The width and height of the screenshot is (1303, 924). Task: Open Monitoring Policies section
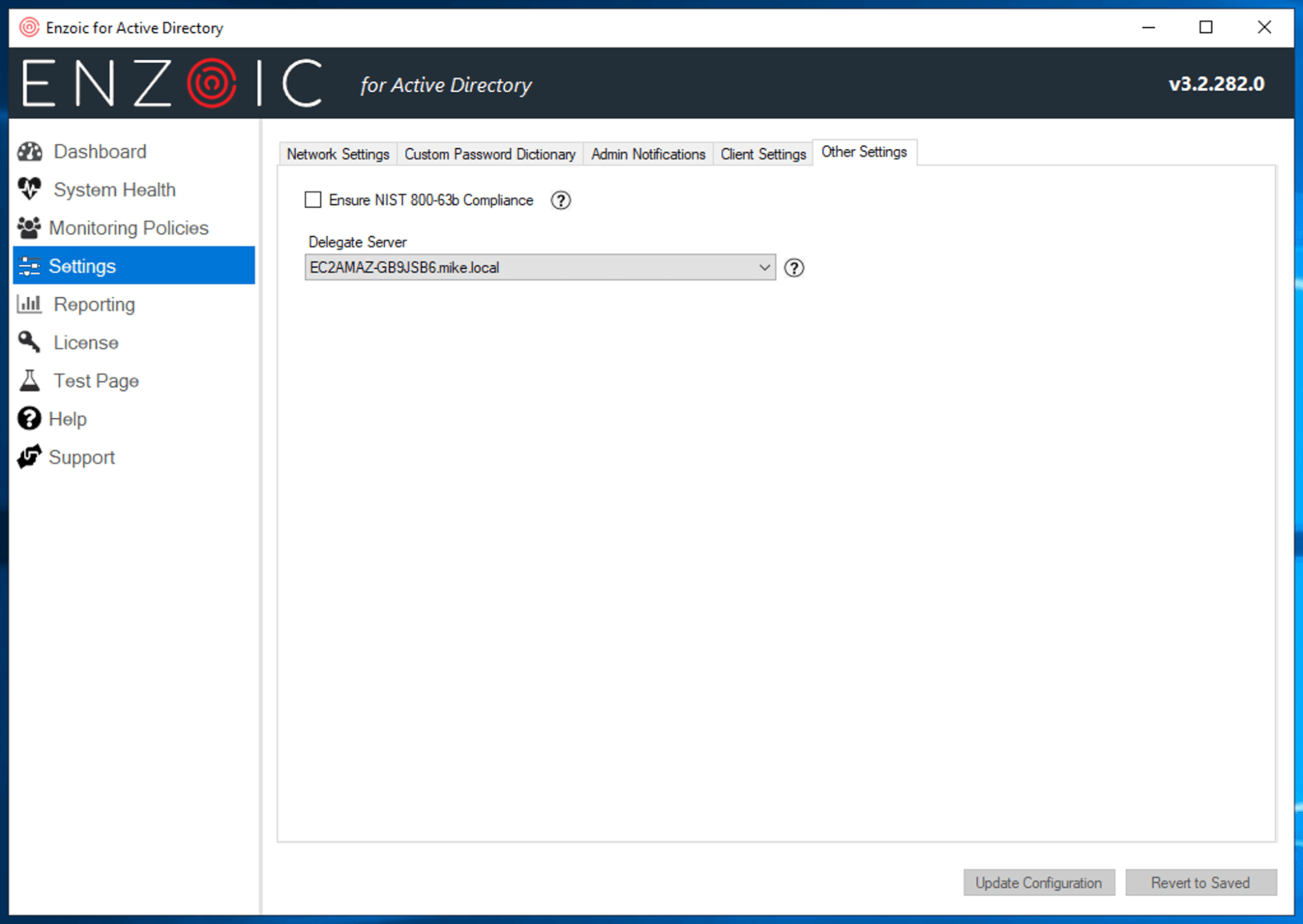click(134, 228)
